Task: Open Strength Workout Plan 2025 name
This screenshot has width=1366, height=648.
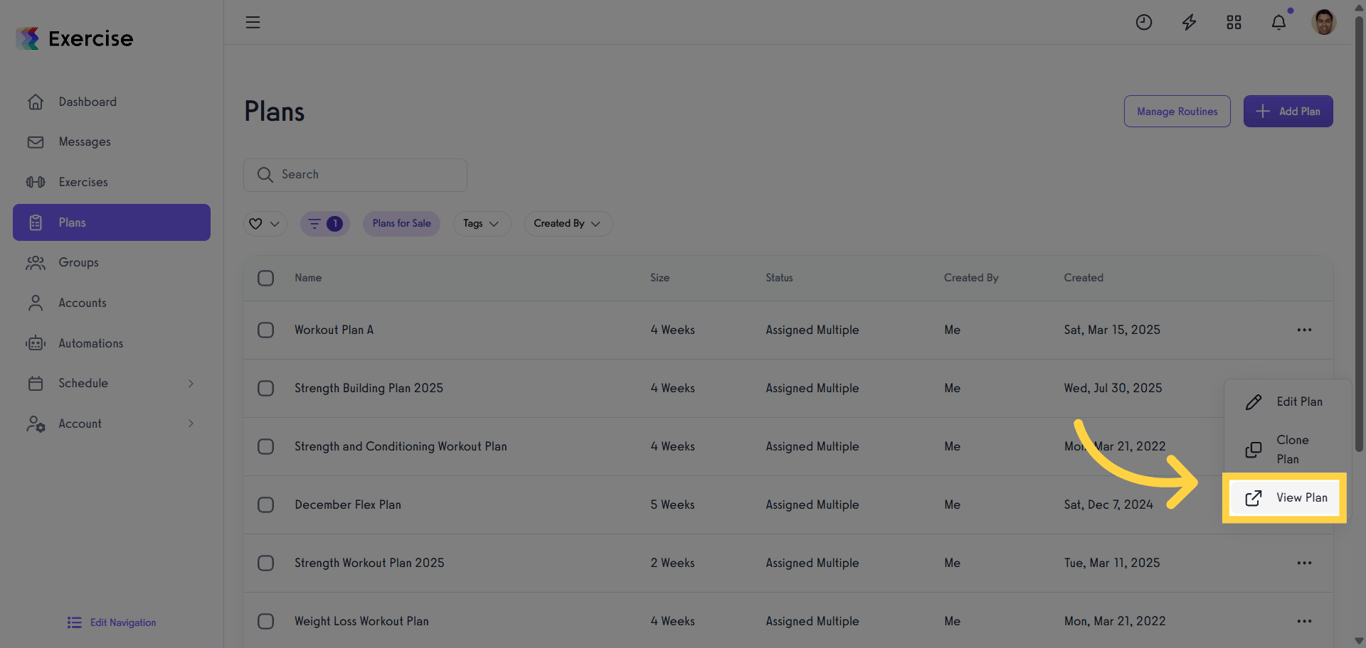Action: (369, 563)
